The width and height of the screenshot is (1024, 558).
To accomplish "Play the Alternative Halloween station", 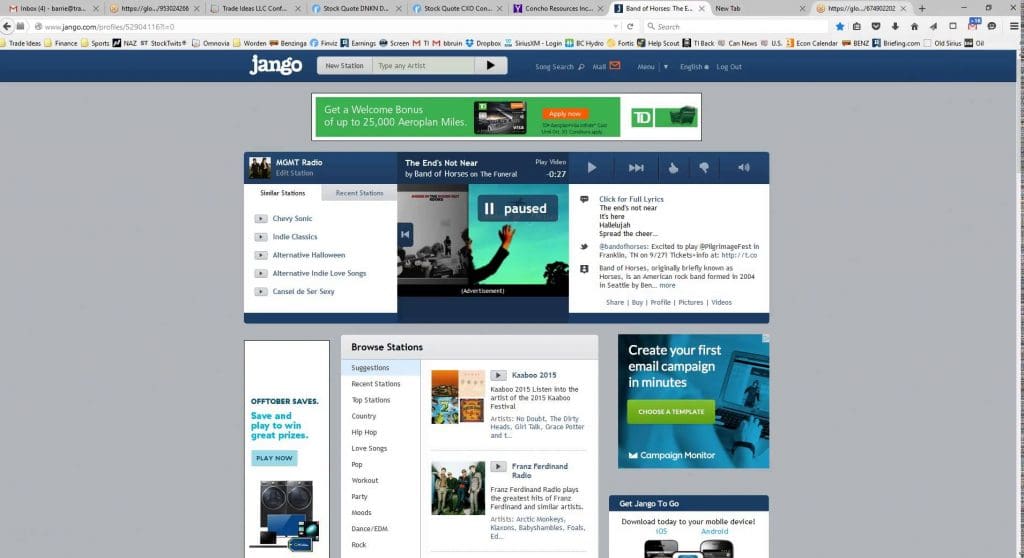I will tap(261, 255).
